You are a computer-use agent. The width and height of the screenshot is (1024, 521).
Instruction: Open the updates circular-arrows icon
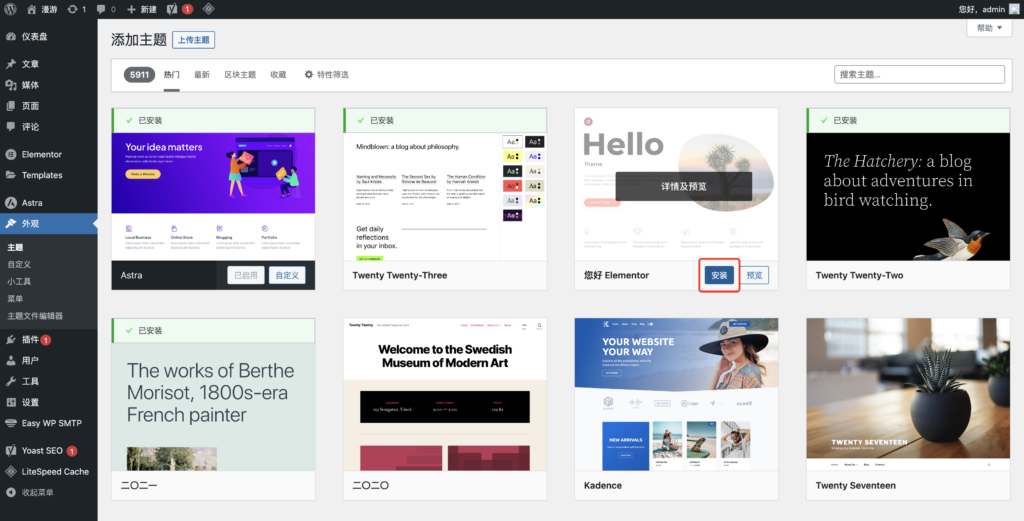coord(72,9)
